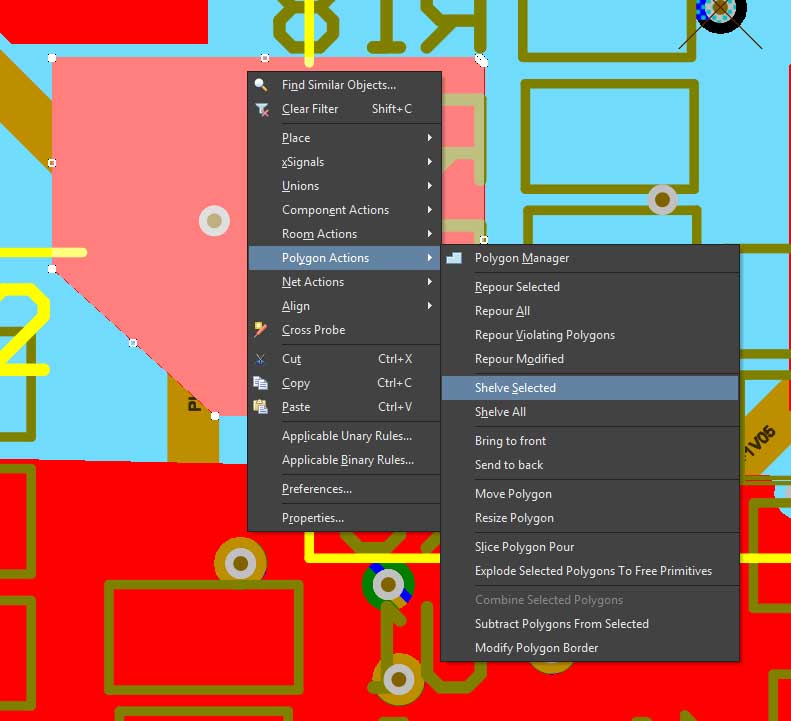Click the green via below the menu
Viewport: 791px width, 721px height.
388,586
